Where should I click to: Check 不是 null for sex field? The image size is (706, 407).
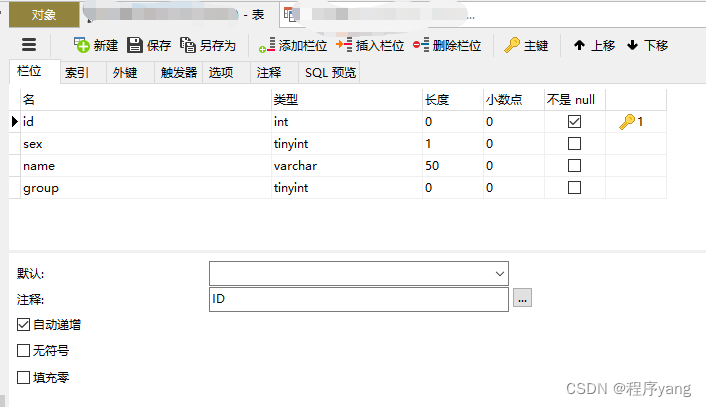pos(574,144)
